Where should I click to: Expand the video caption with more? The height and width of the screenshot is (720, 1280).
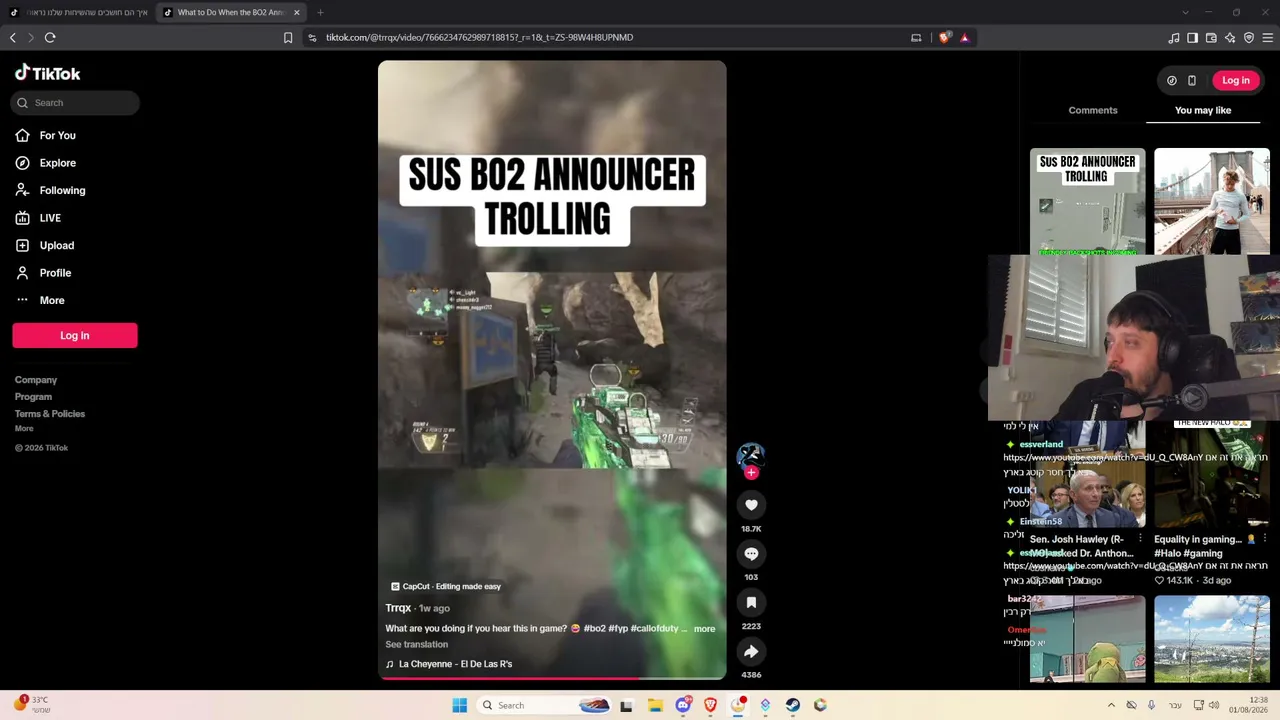704,629
